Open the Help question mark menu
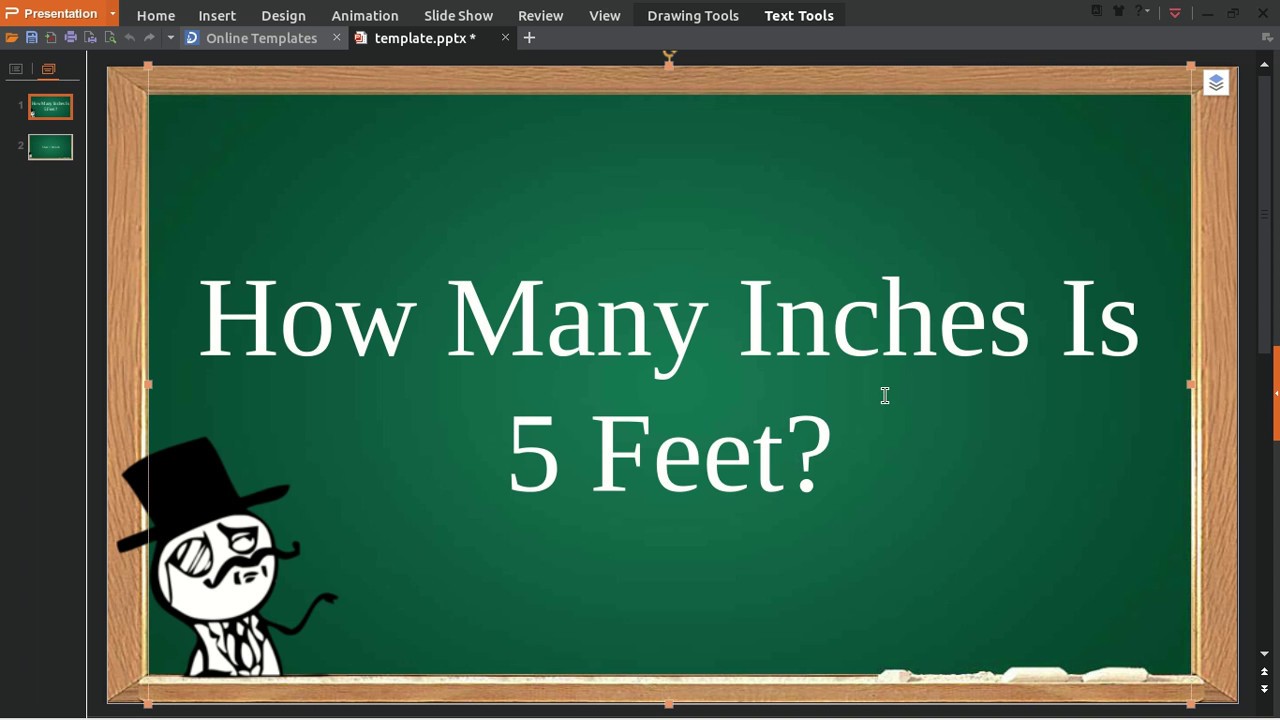The height and width of the screenshot is (720, 1280). tap(1143, 12)
